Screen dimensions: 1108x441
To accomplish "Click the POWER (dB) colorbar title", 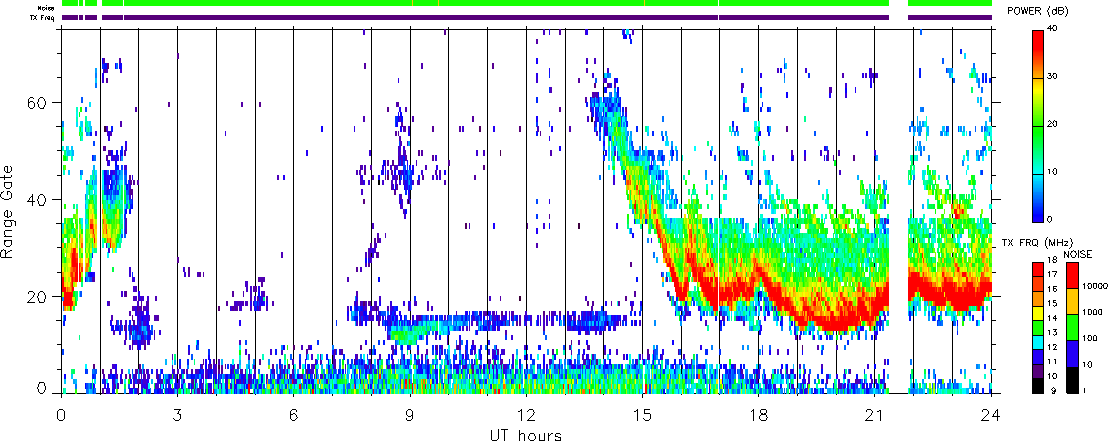I will (1039, 11).
